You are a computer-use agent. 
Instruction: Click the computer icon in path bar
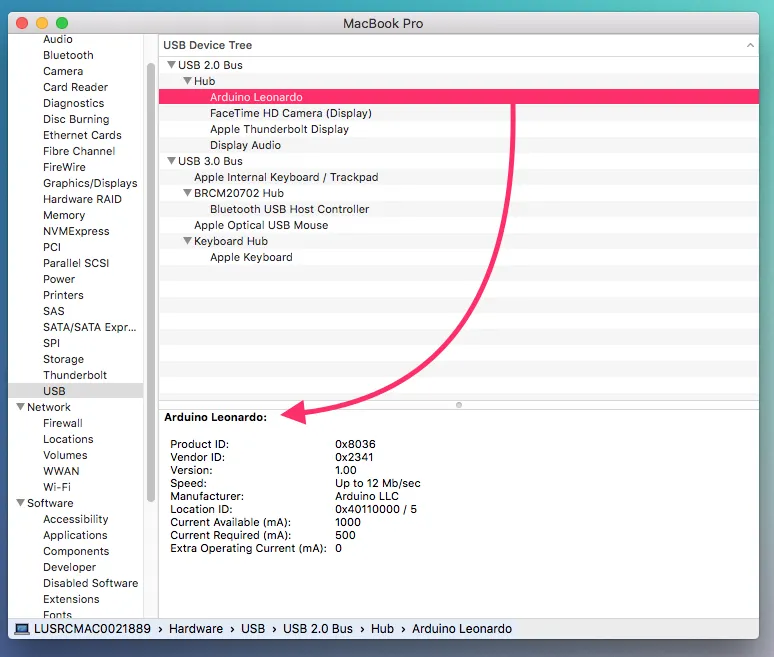tap(22, 628)
